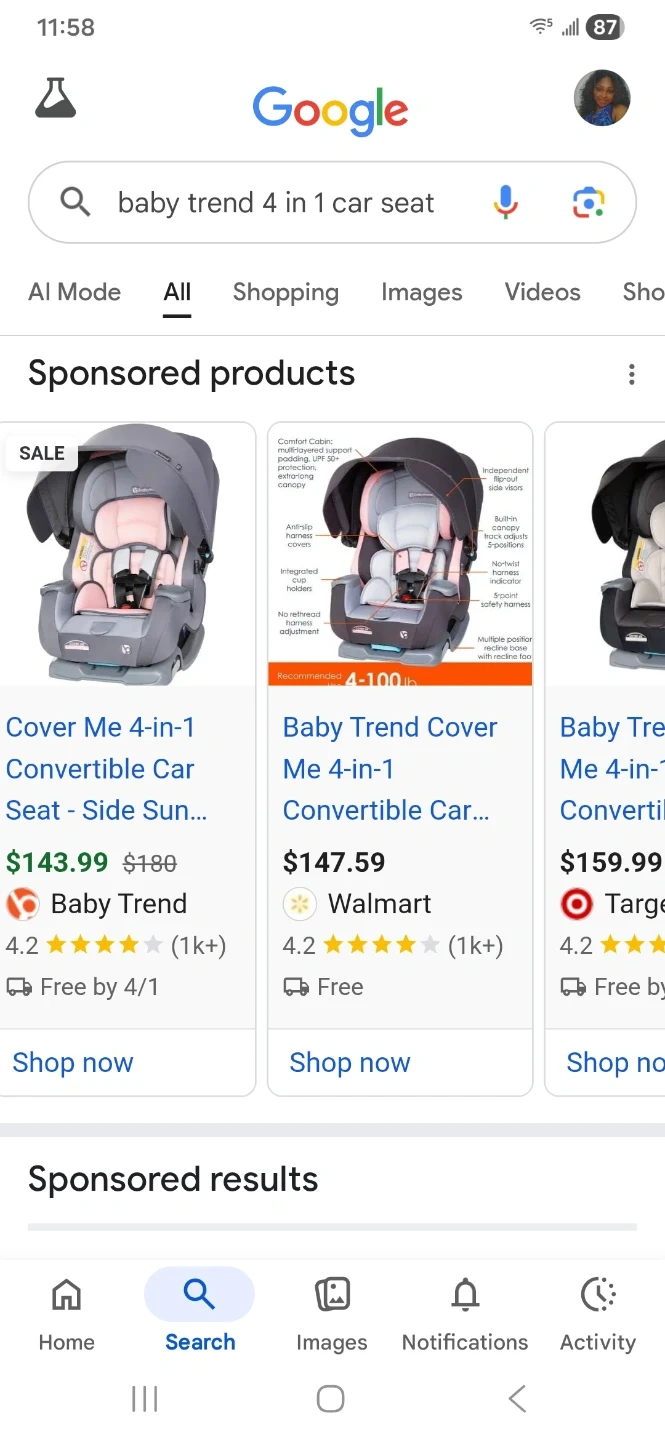Select the Videos results tab

[542, 292]
